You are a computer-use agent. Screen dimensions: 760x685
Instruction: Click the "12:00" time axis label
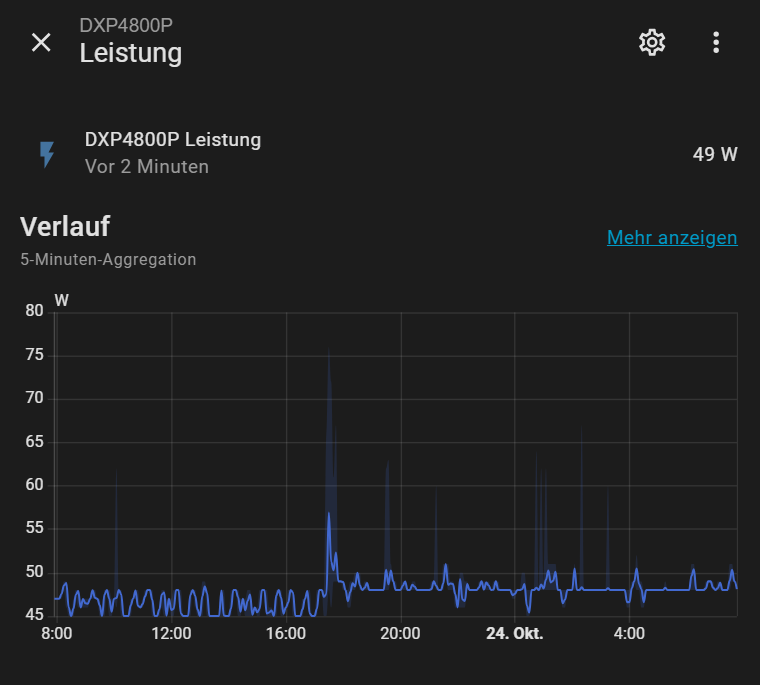171,633
